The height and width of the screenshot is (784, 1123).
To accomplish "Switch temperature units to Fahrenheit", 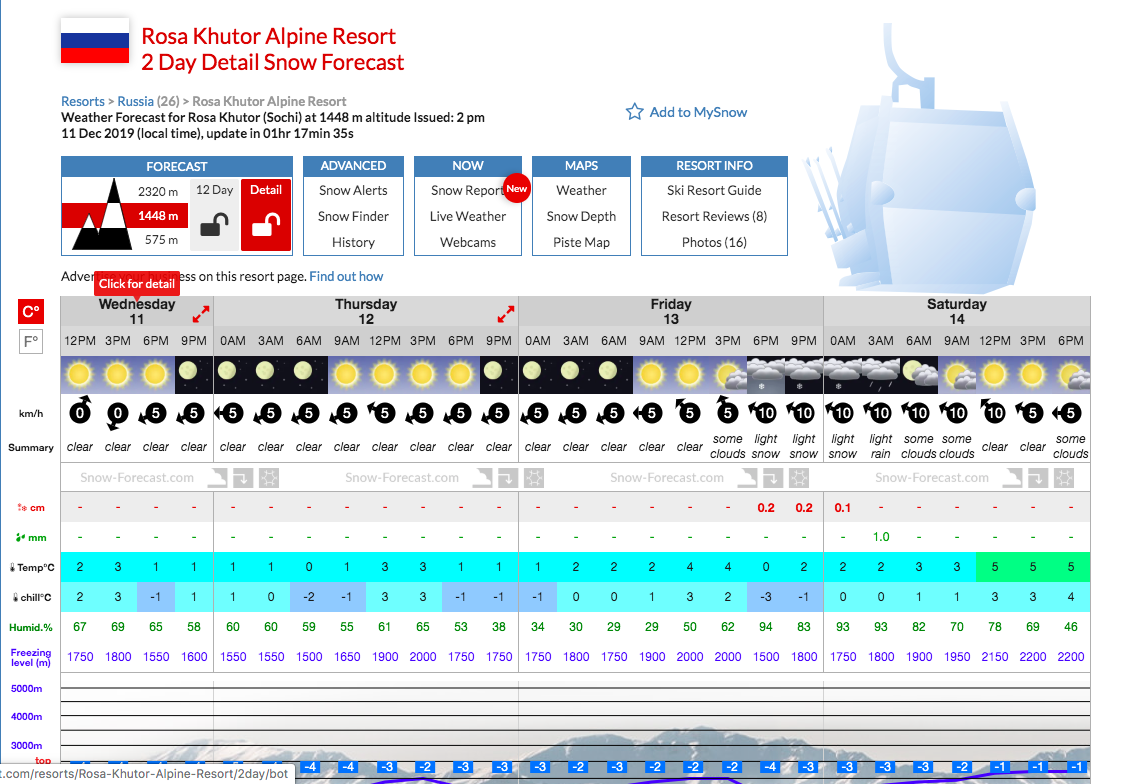I will pos(31,342).
